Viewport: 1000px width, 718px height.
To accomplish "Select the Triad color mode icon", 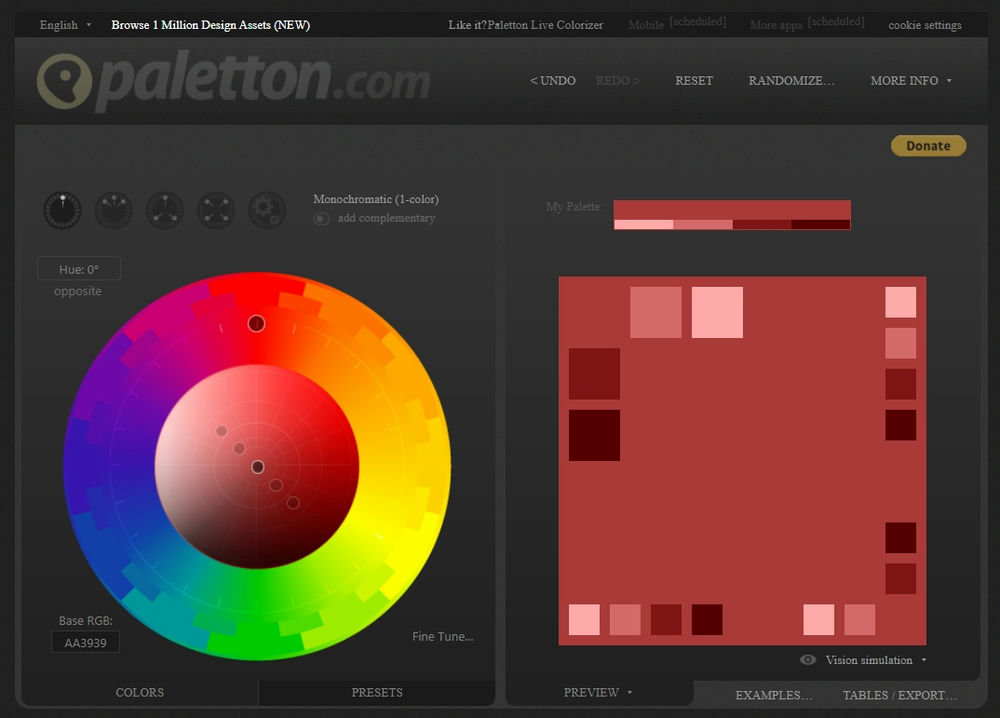I will click(x=164, y=211).
